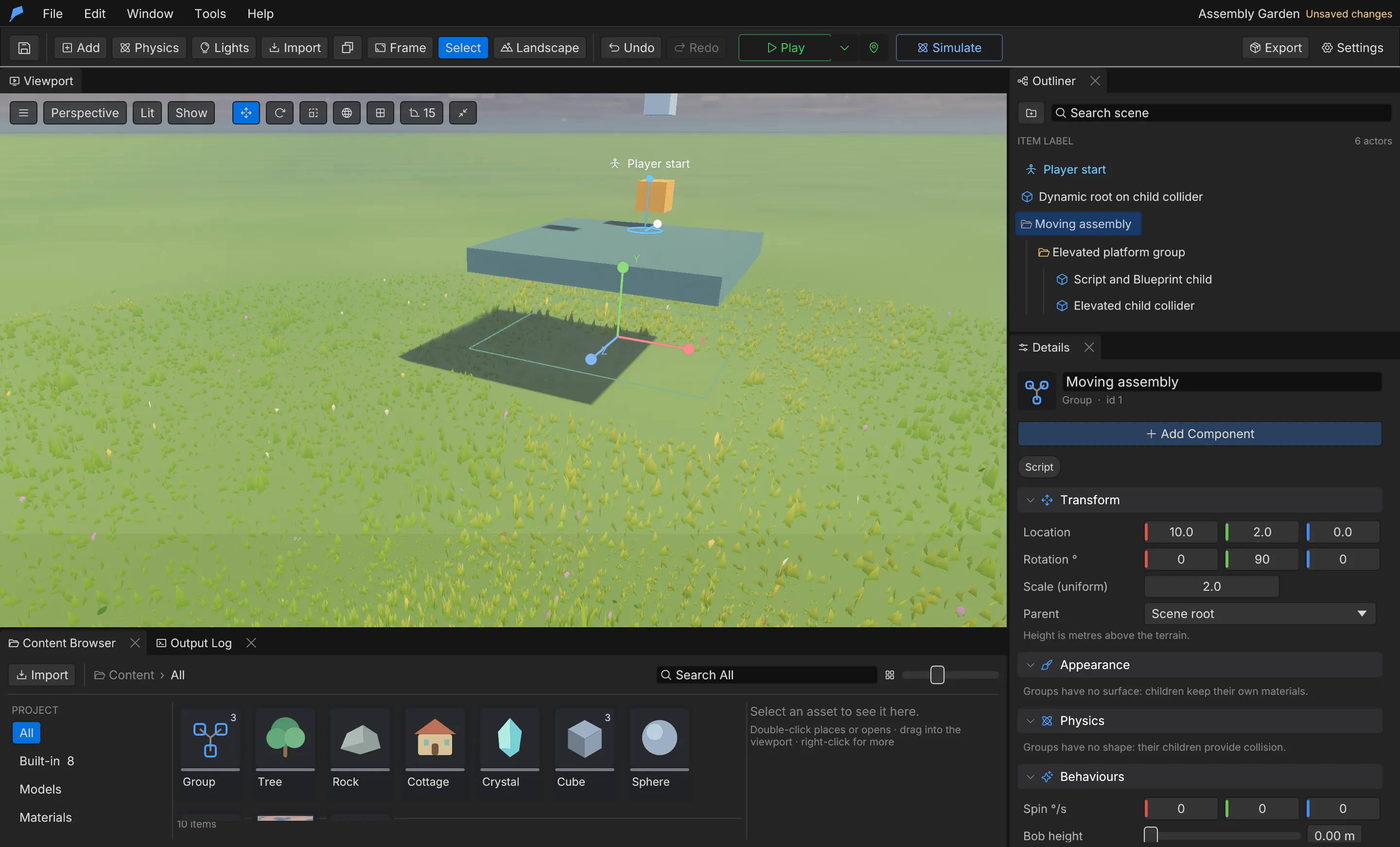Collapse the Transform section
The image size is (1400, 847).
(x=1030, y=500)
